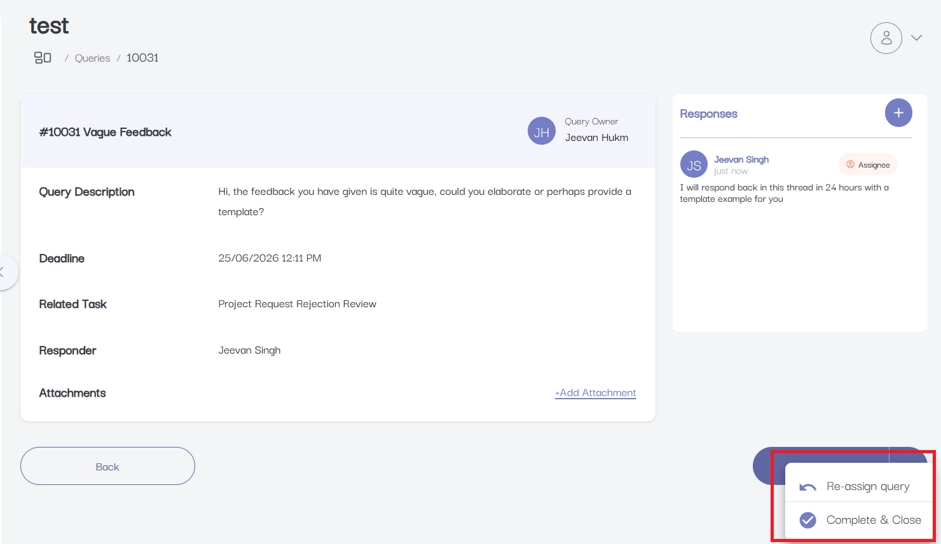Screen dimensions: 941x544
Task: Open Jeevan Singh's name in Responses
Action: point(741,159)
